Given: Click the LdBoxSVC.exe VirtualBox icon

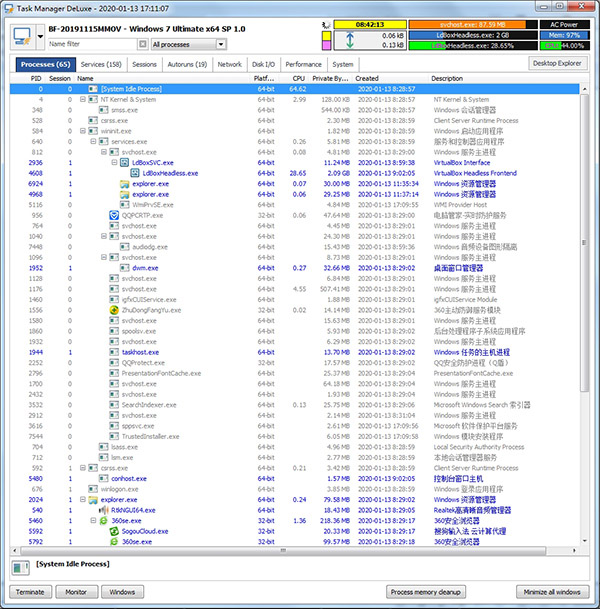Looking at the screenshot, I should pyautogui.click(x=124, y=162).
